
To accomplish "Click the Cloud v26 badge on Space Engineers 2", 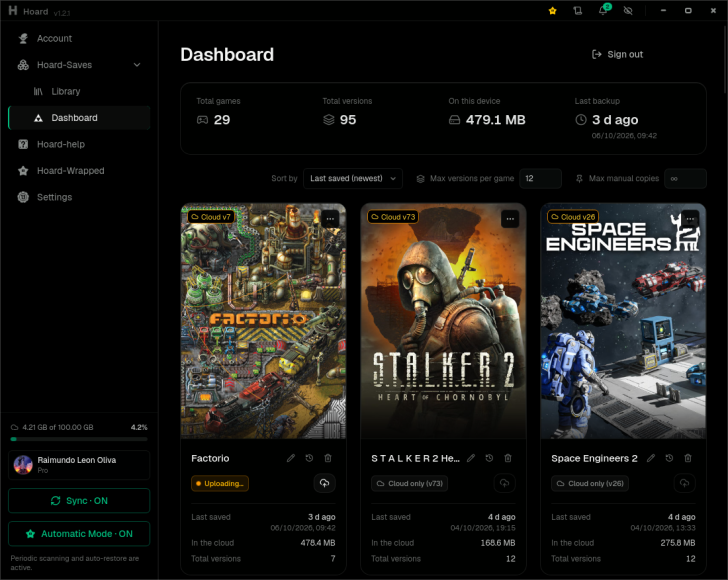I will point(573,217).
